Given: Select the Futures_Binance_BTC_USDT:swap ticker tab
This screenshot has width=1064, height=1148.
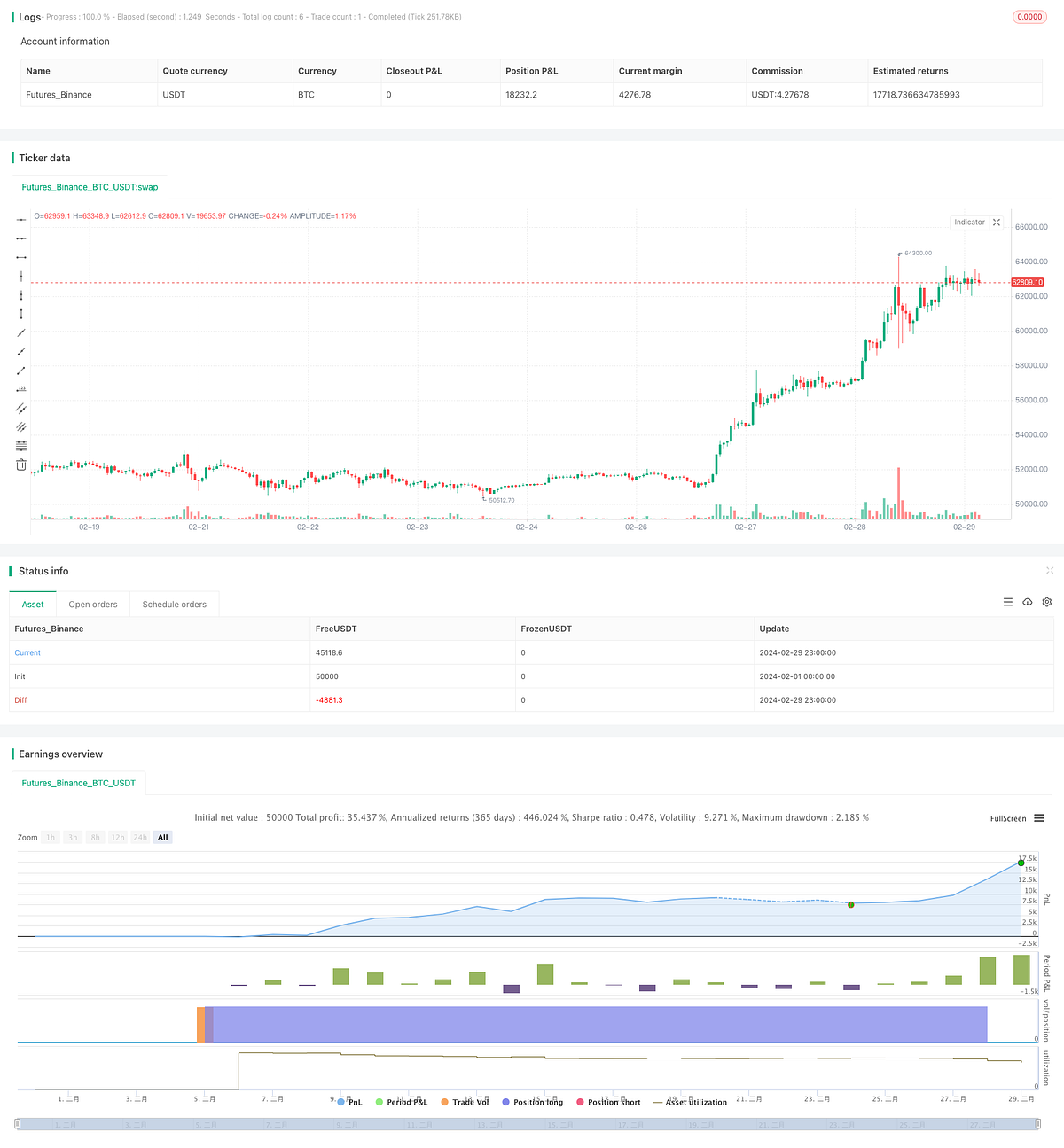Looking at the screenshot, I should coord(90,187).
